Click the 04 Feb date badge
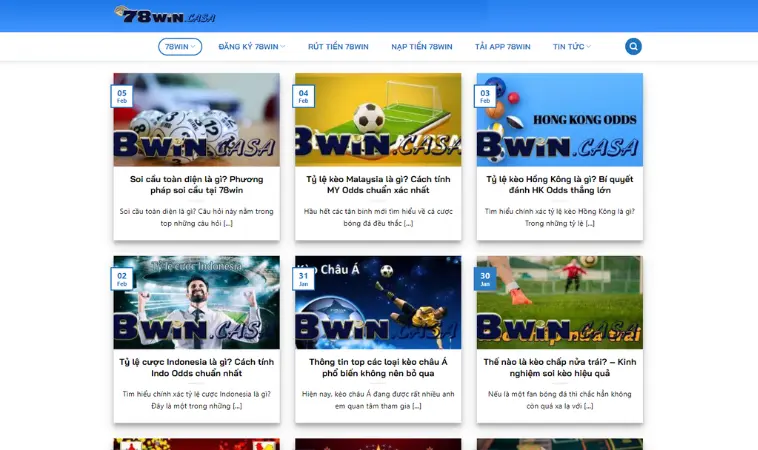This screenshot has width=758, height=450. pyautogui.click(x=303, y=94)
